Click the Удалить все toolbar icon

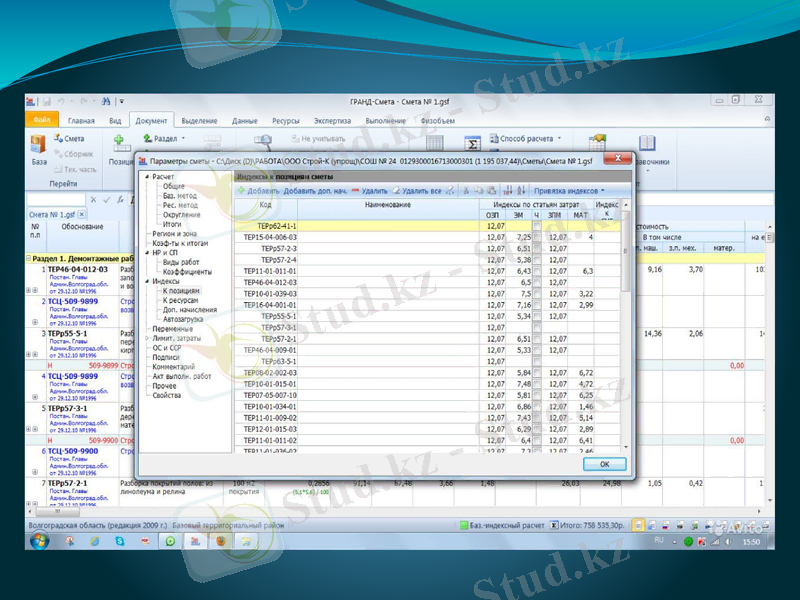(397, 190)
